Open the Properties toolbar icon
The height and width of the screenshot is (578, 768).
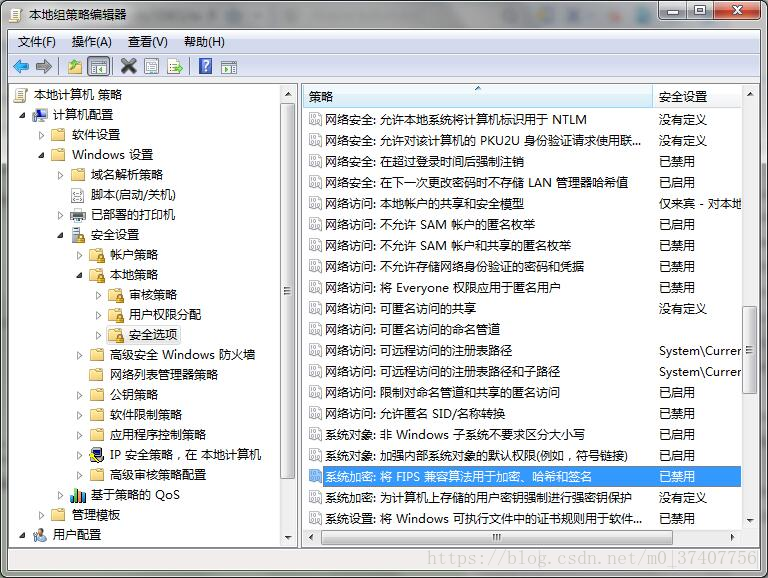pyautogui.click(x=151, y=66)
